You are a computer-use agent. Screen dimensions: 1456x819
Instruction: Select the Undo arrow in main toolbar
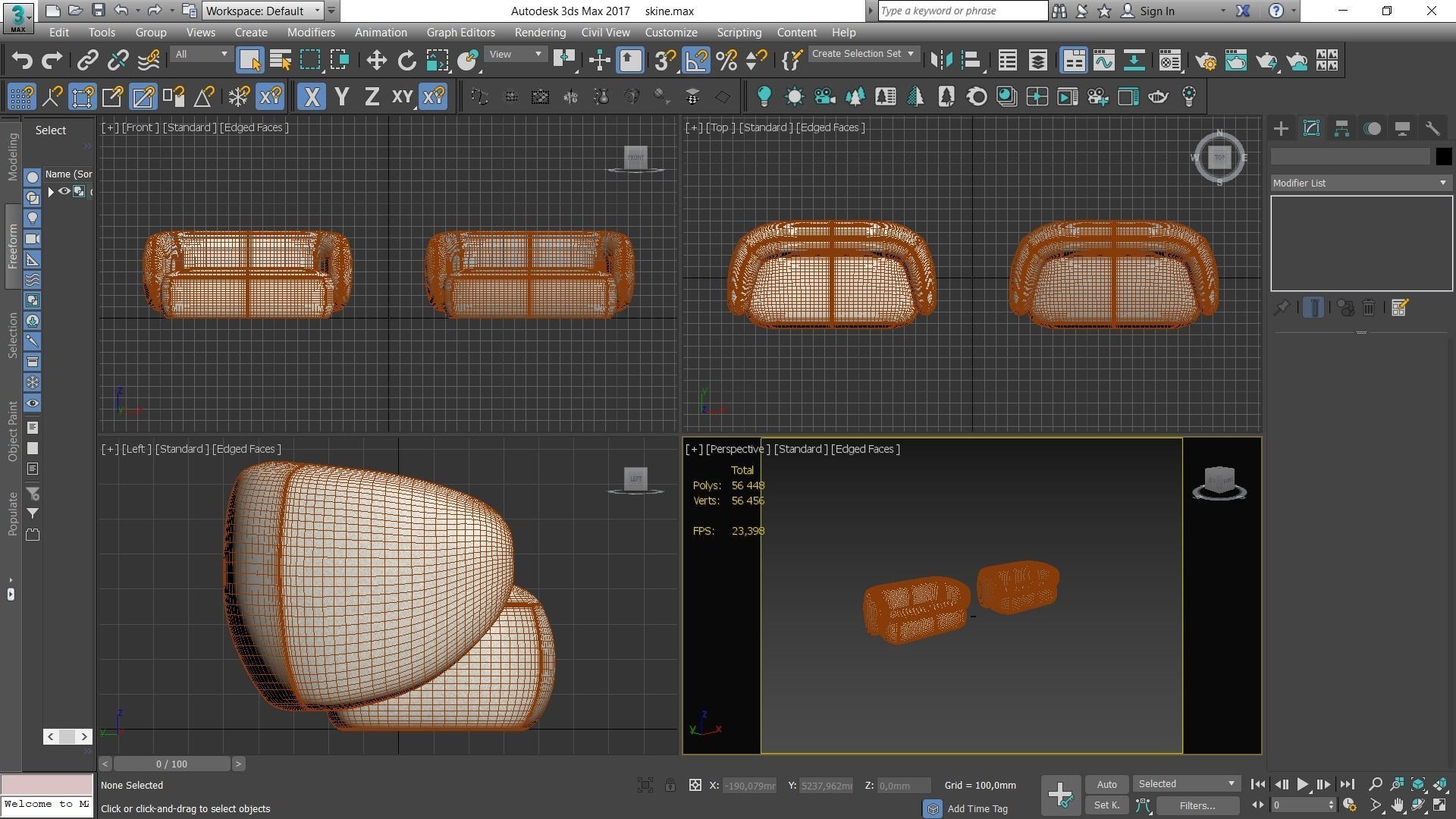(x=22, y=61)
